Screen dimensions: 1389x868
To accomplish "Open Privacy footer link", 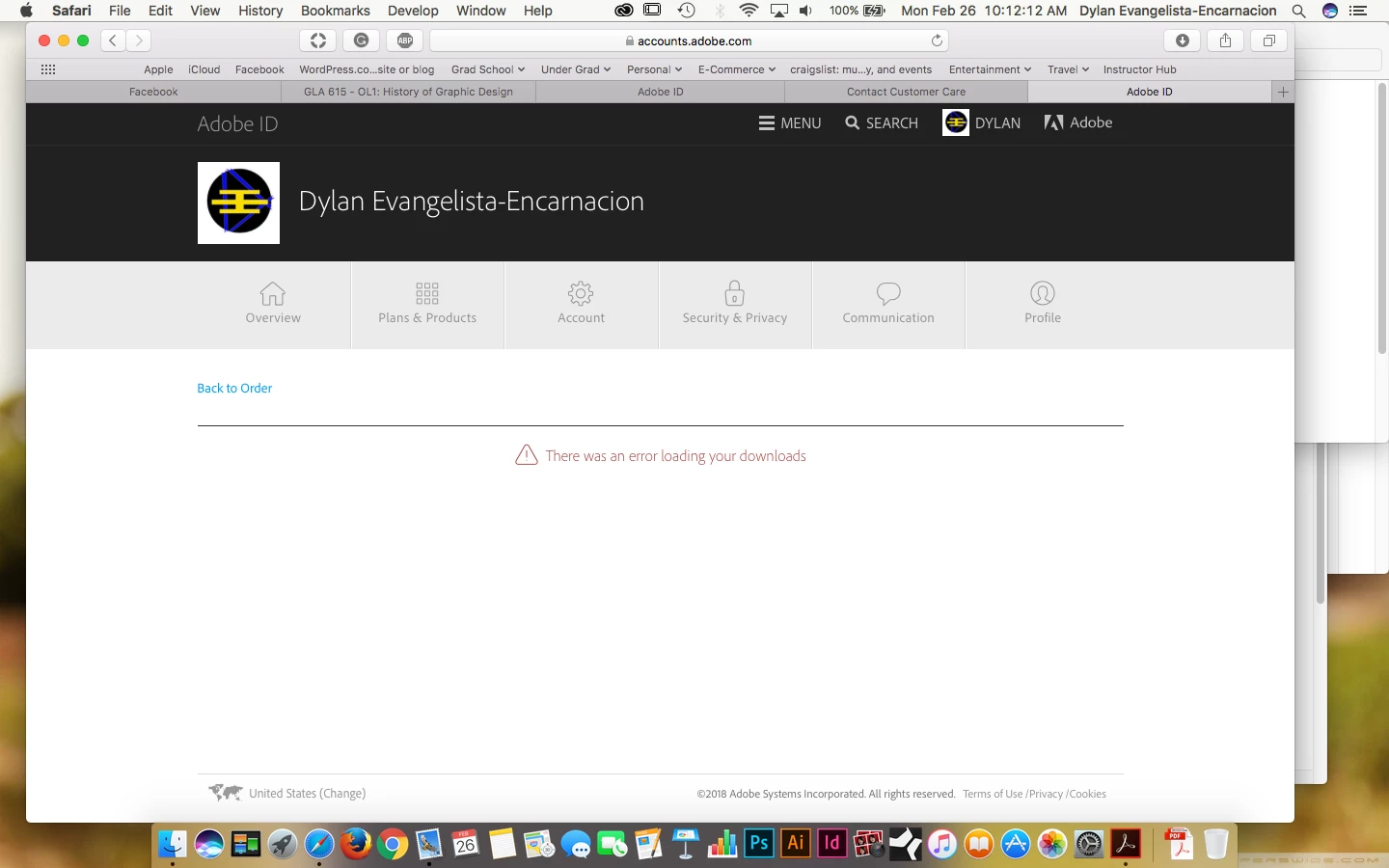I will point(1046,794).
